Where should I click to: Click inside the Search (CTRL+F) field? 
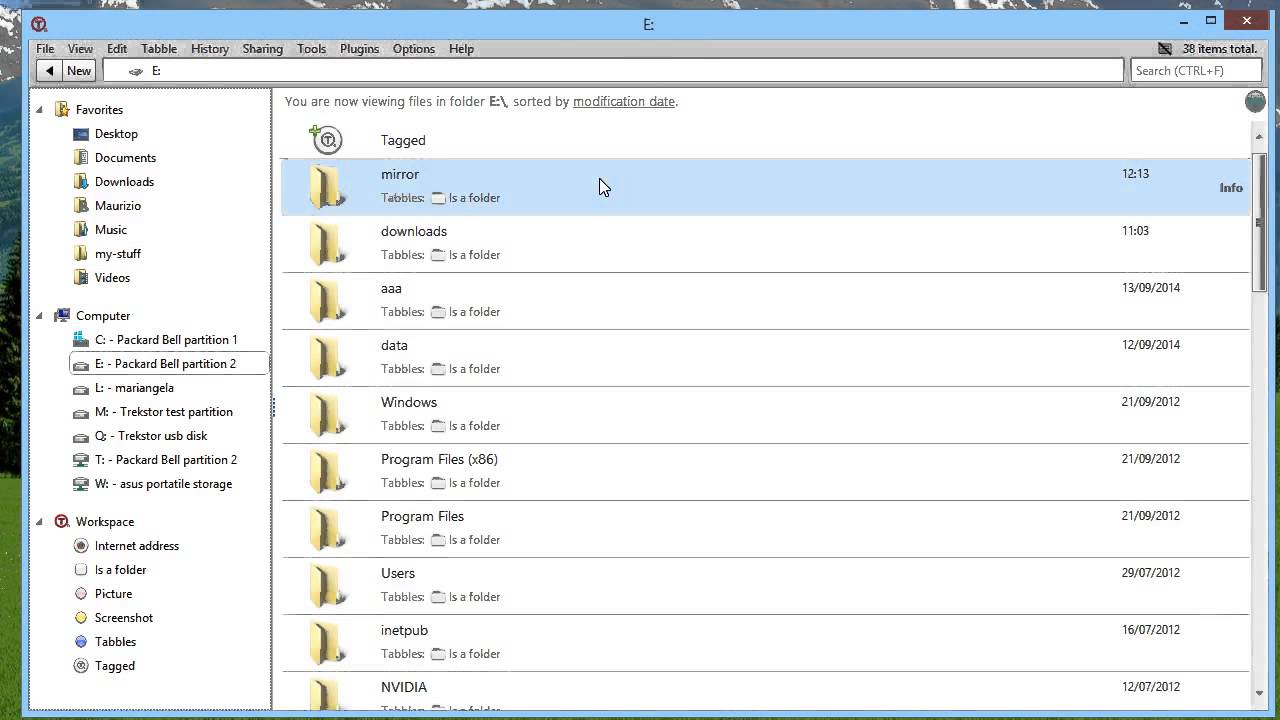1196,70
